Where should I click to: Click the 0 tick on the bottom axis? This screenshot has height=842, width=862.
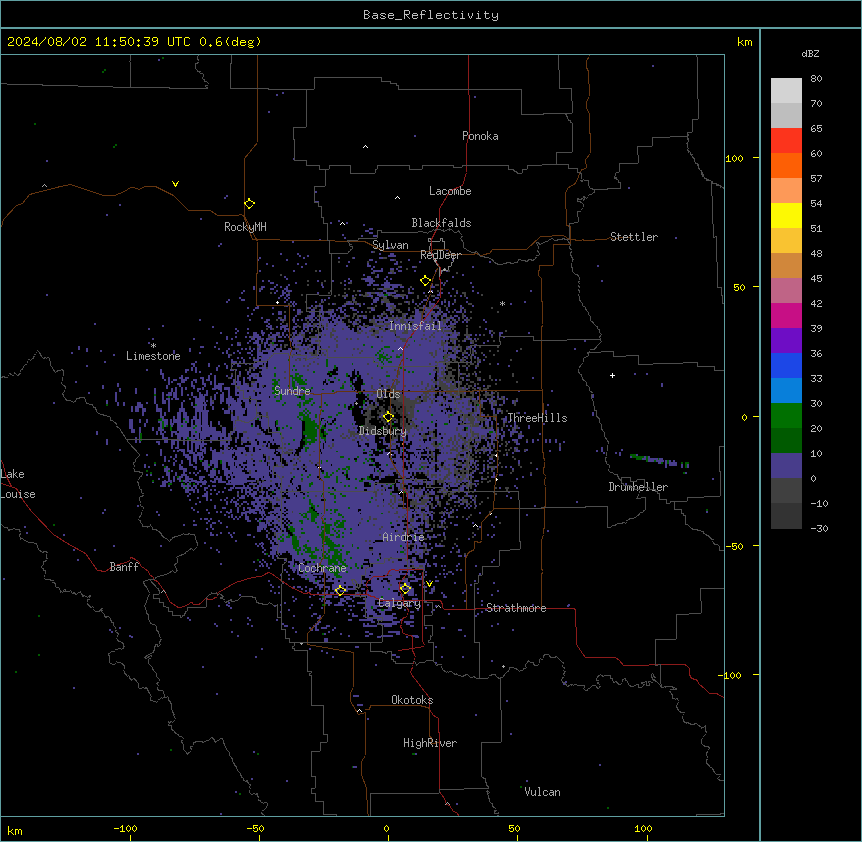pos(386,829)
